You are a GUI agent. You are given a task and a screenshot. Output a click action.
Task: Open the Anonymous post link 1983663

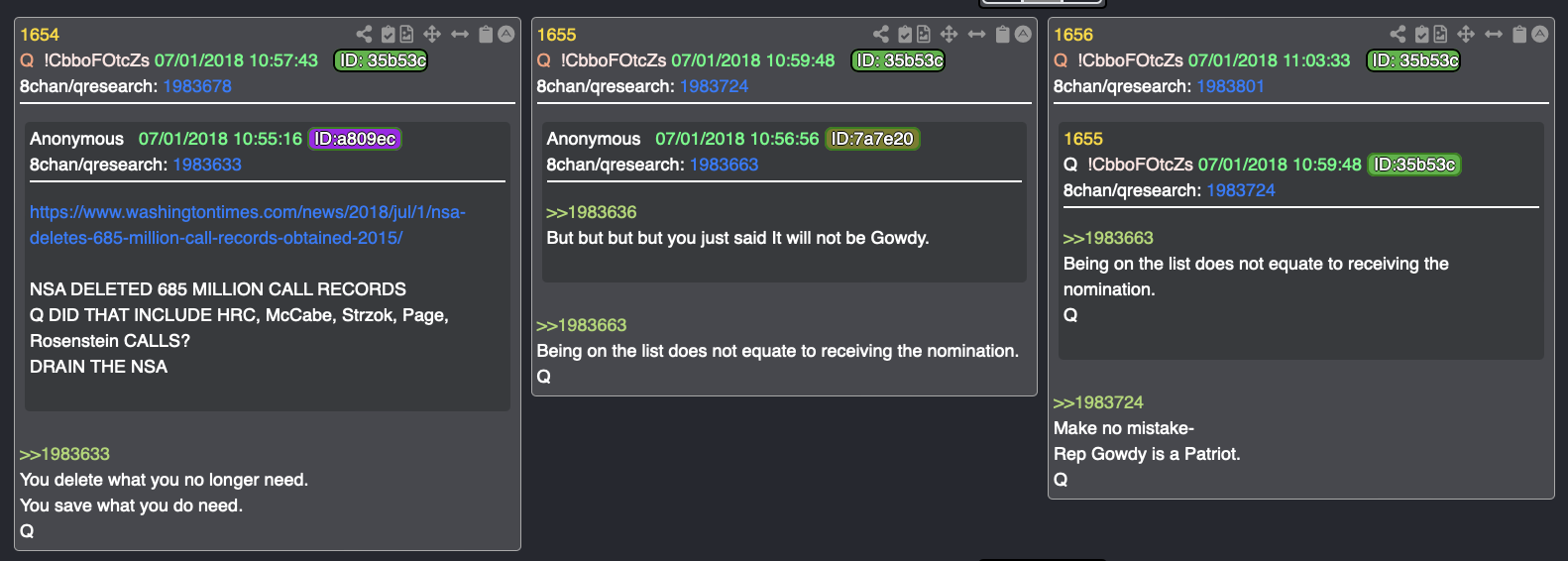tap(724, 165)
